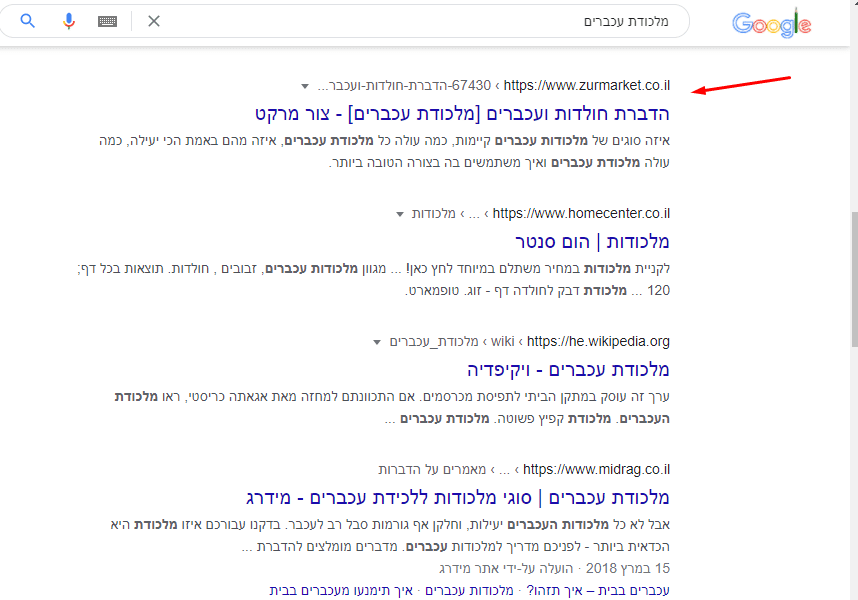Click the homecenter snippet starting לקניית מלכודות

pyautogui.click(x=374, y=279)
